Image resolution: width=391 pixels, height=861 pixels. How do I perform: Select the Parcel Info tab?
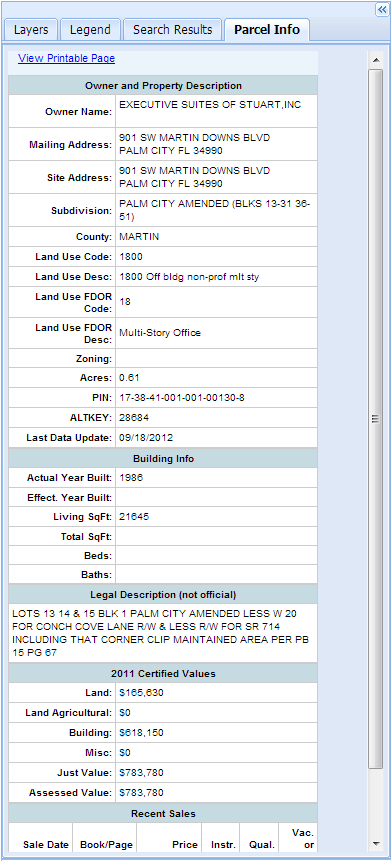click(267, 30)
